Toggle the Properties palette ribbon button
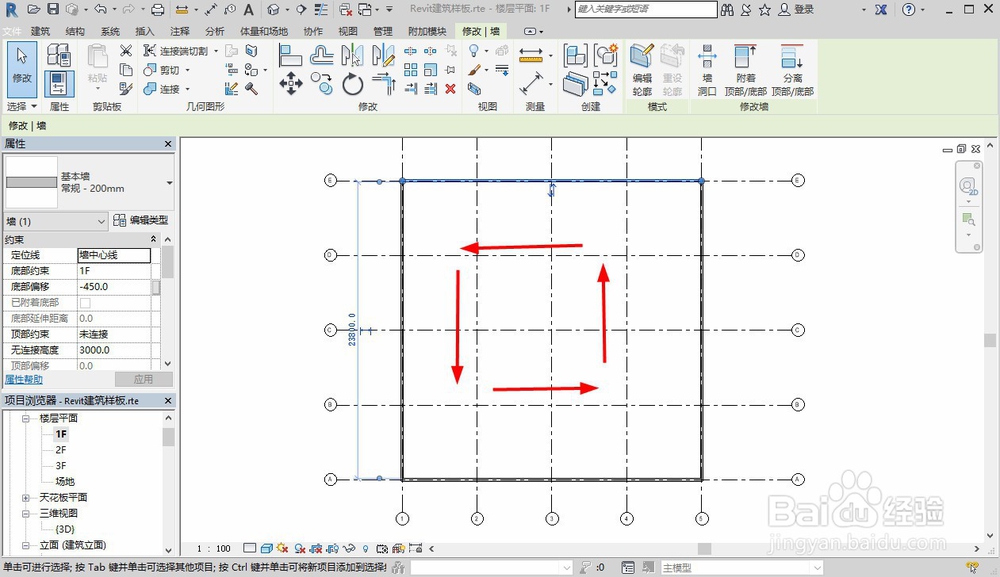The height and width of the screenshot is (577, 1000). point(59,84)
